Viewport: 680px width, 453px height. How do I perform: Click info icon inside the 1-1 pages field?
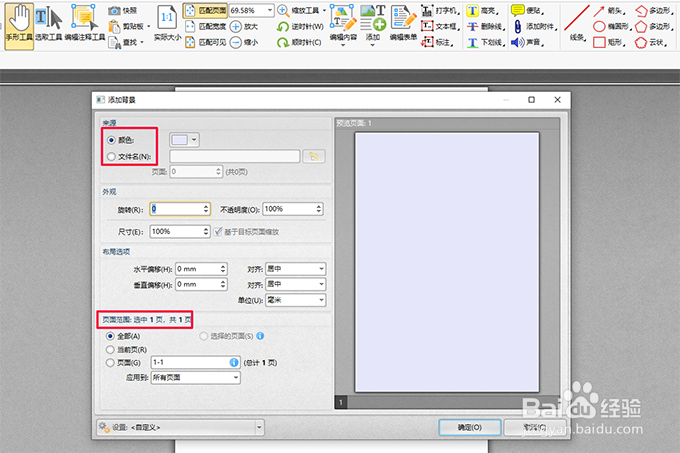pyautogui.click(x=234, y=362)
